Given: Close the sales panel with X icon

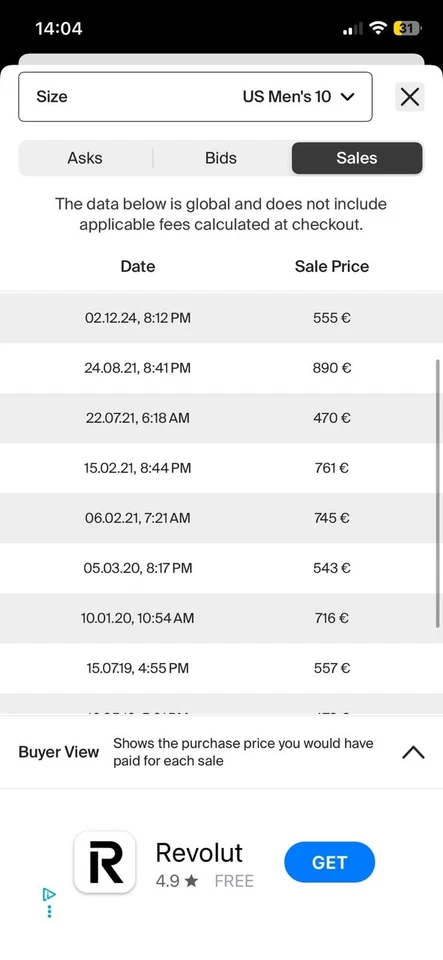Looking at the screenshot, I should 409,97.
